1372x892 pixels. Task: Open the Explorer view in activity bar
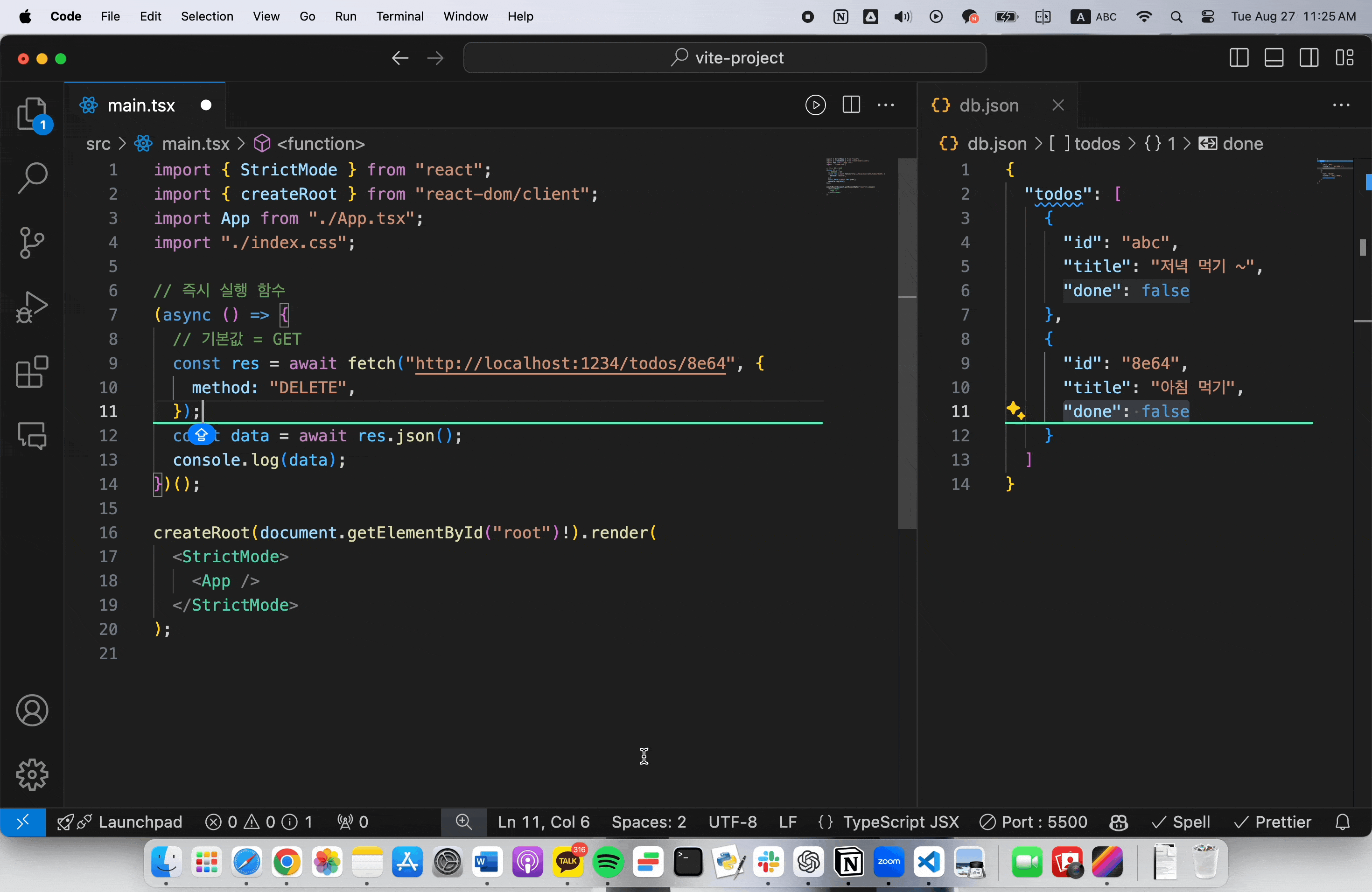[x=32, y=114]
